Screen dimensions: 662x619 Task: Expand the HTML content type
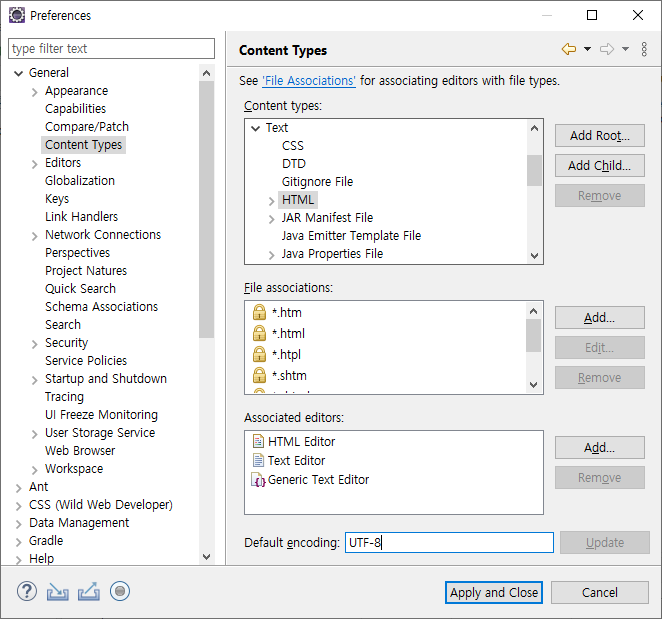pyautogui.click(x=271, y=201)
